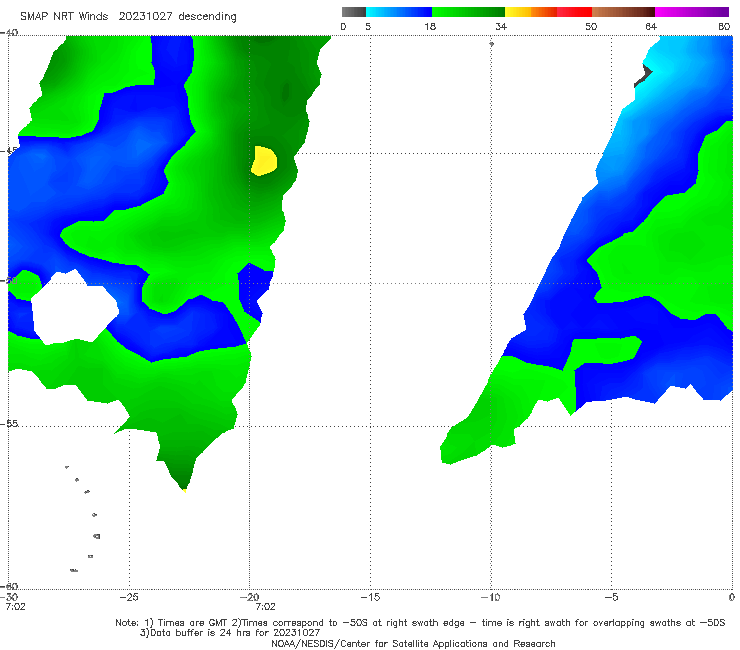The width and height of the screenshot is (740, 650).
Task: Click the dark mark at the right swath's top
Action: tap(643, 76)
